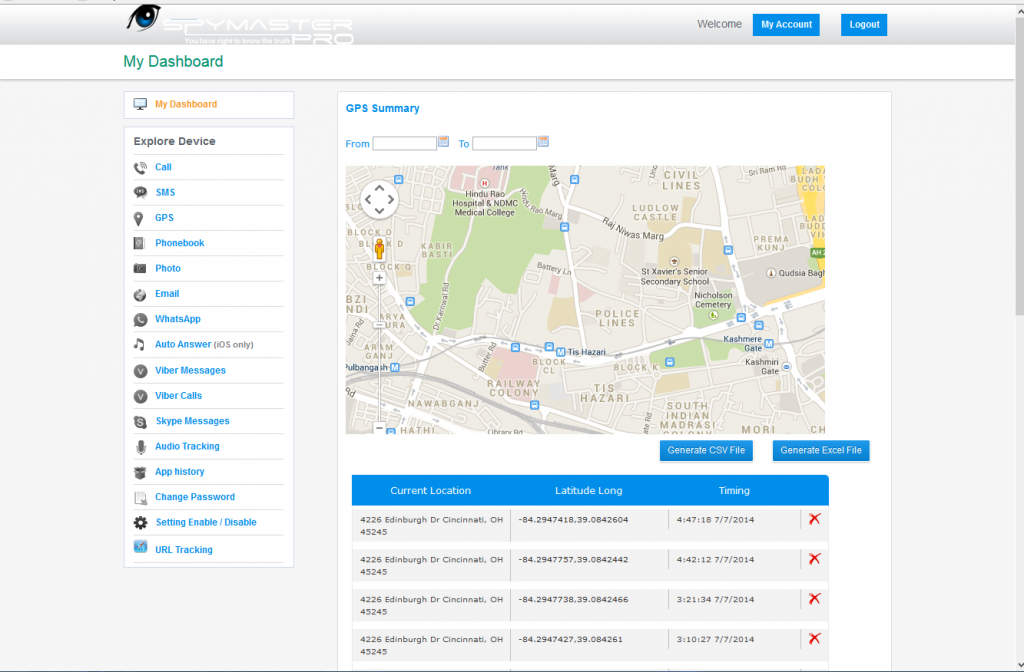Open the Change Password link
This screenshot has height=672, width=1024.
pyautogui.click(x=195, y=497)
